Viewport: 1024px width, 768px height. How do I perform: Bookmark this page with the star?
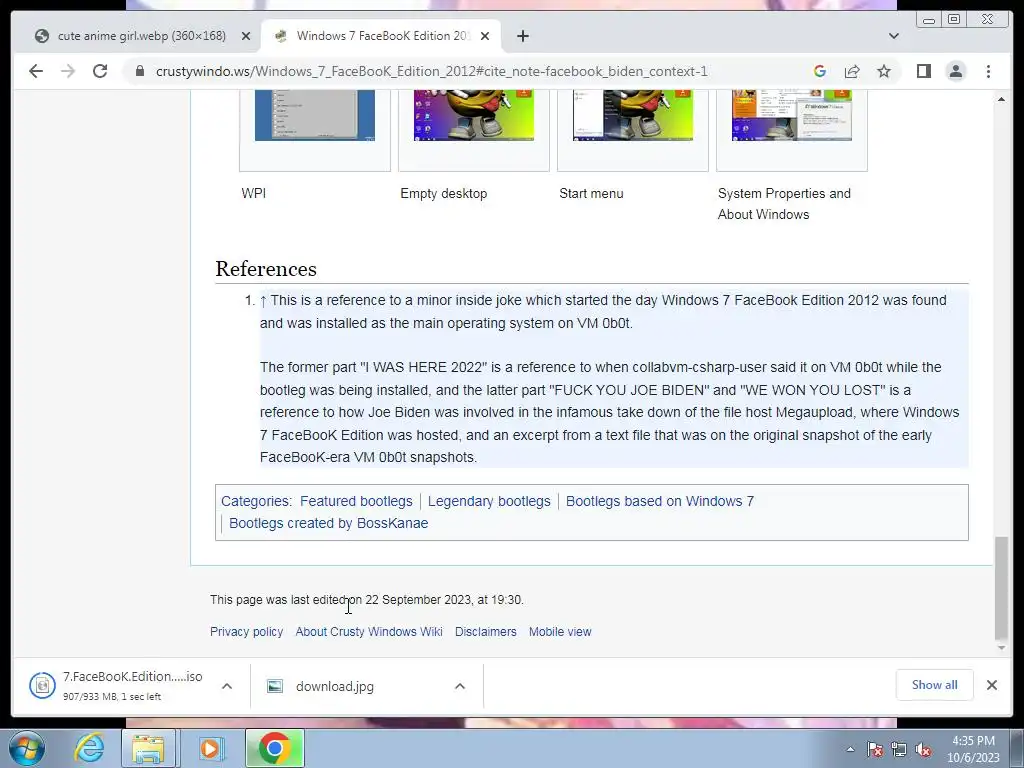point(884,71)
